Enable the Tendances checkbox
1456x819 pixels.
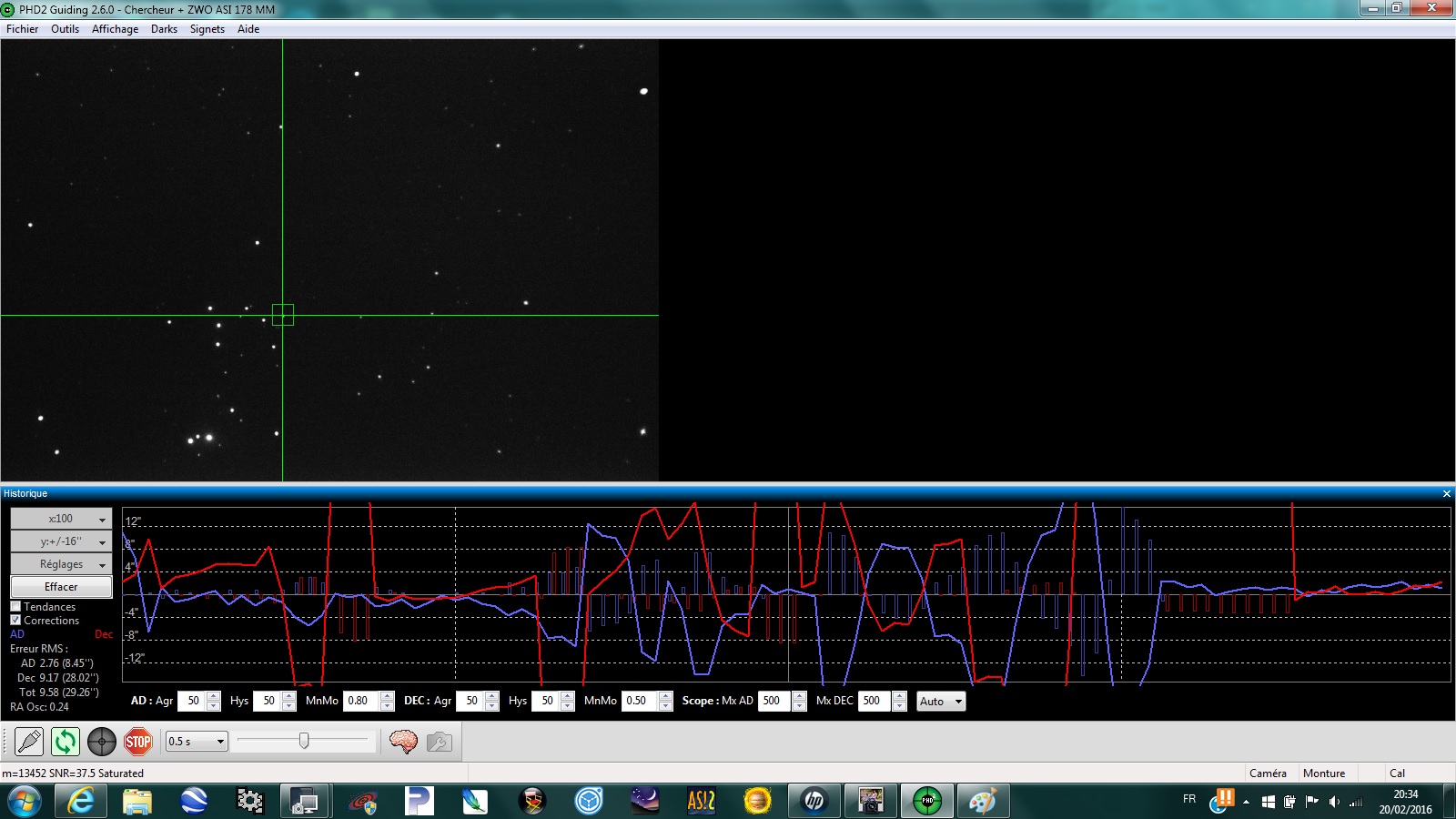point(15,606)
